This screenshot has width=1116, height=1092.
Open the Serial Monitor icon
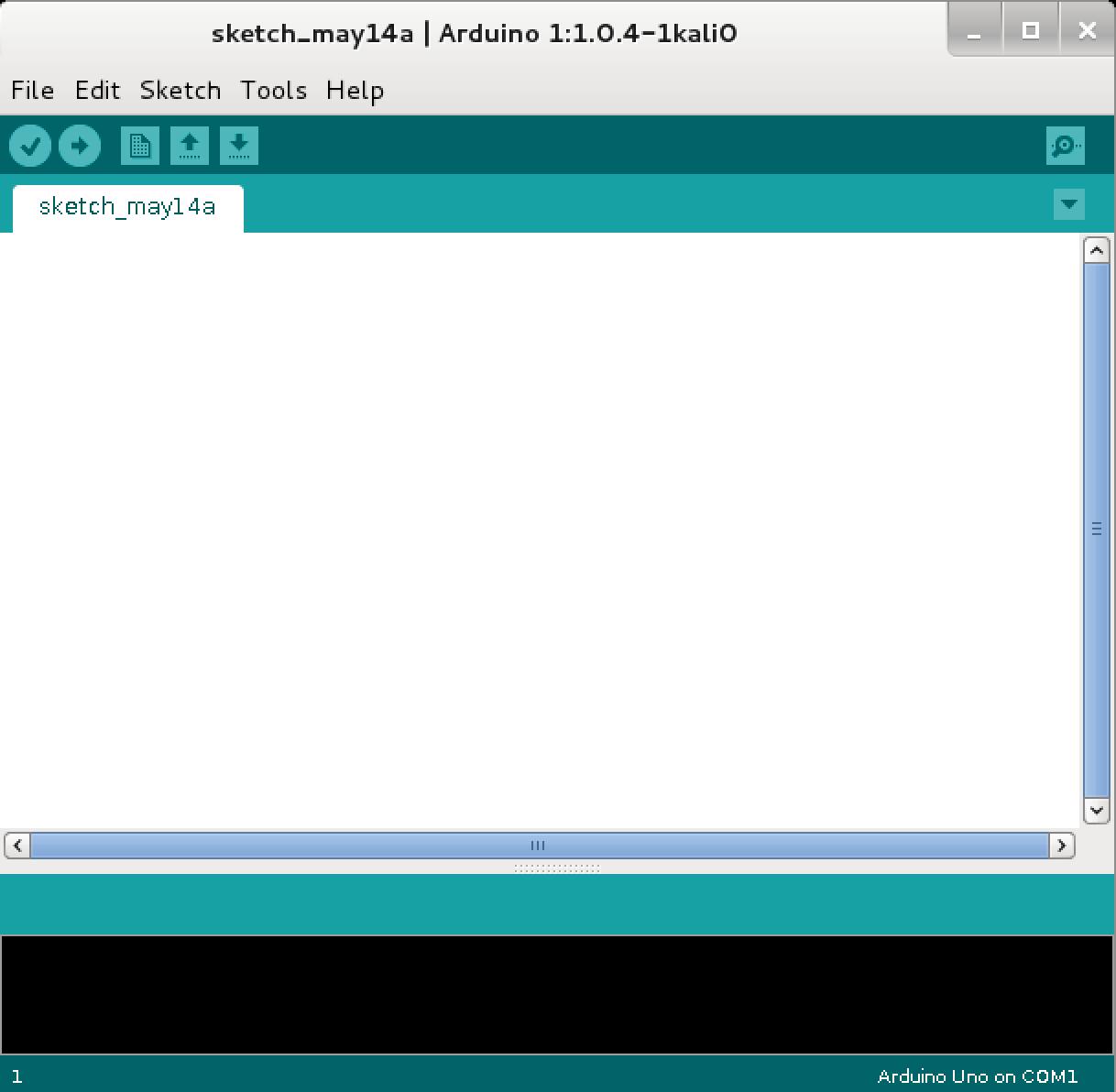tap(1065, 146)
